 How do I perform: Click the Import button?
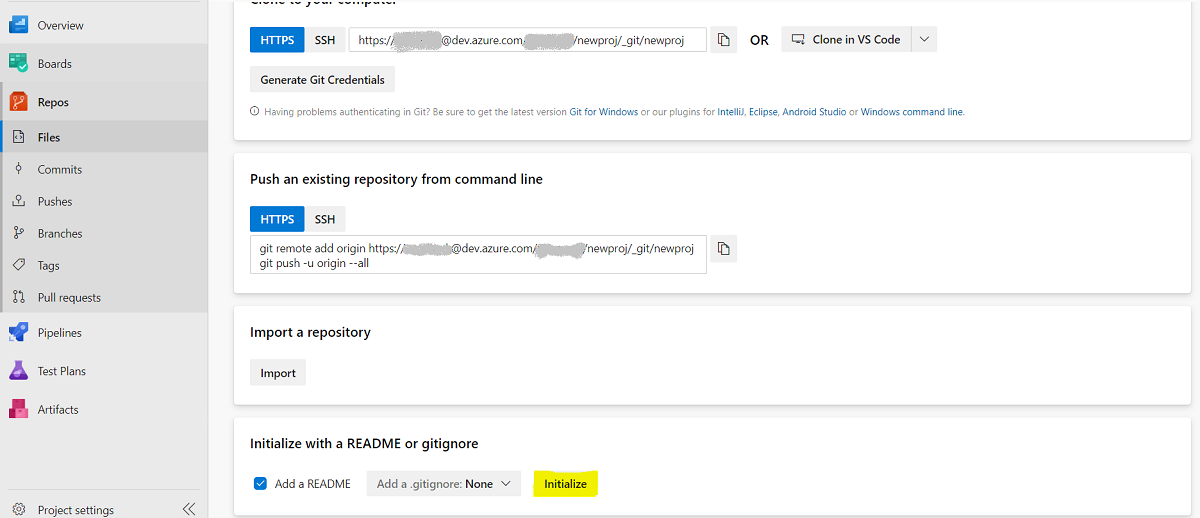pyautogui.click(x=278, y=373)
